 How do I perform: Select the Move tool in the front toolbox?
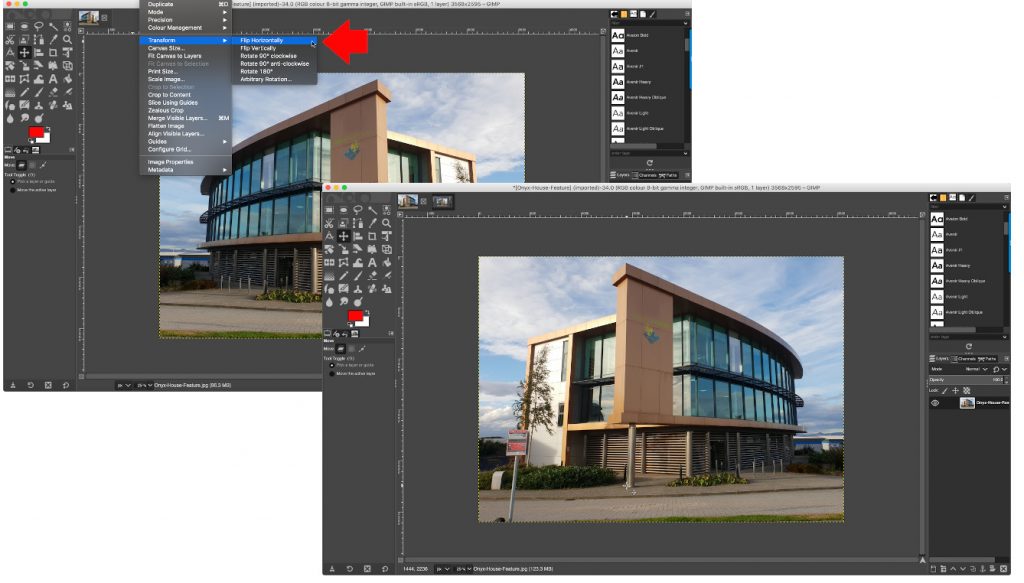tap(343, 236)
